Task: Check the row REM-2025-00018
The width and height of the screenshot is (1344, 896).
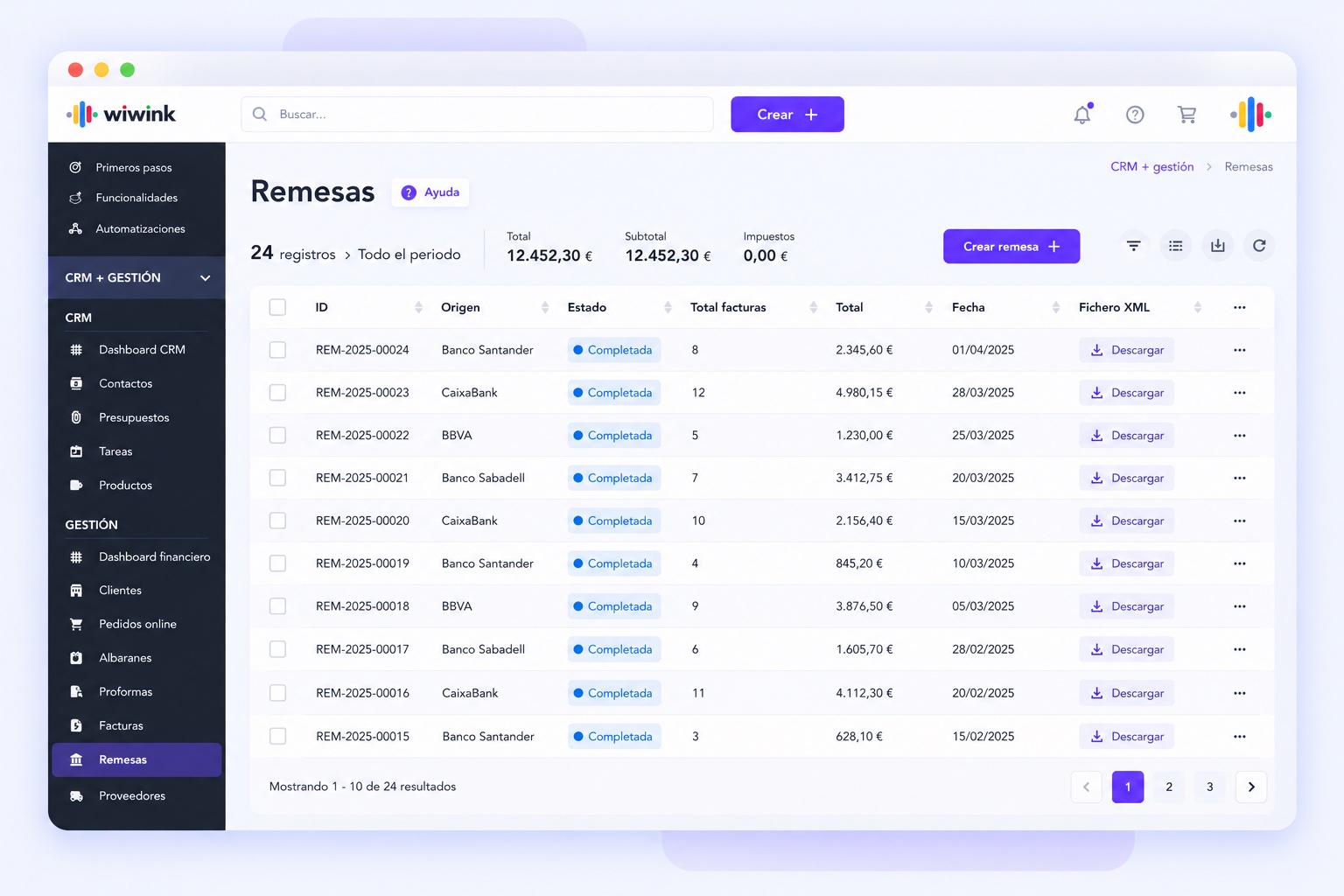Action: [277, 605]
